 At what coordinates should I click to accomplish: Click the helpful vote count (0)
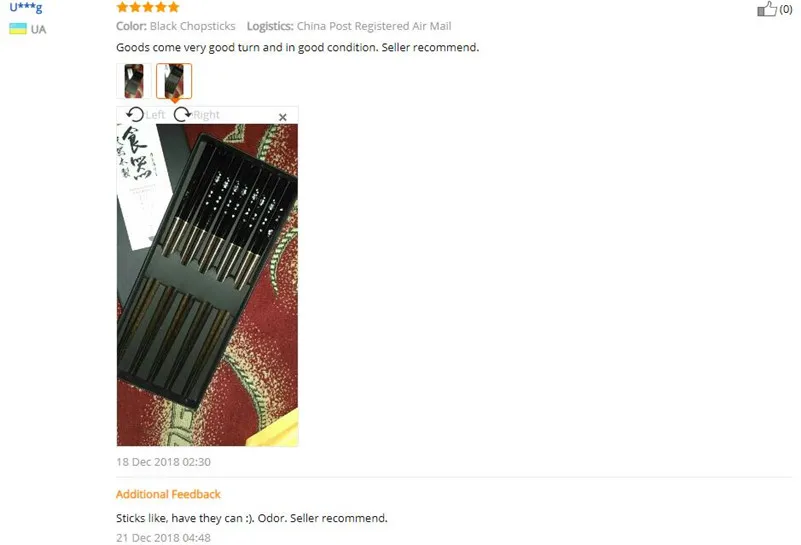[786, 9]
